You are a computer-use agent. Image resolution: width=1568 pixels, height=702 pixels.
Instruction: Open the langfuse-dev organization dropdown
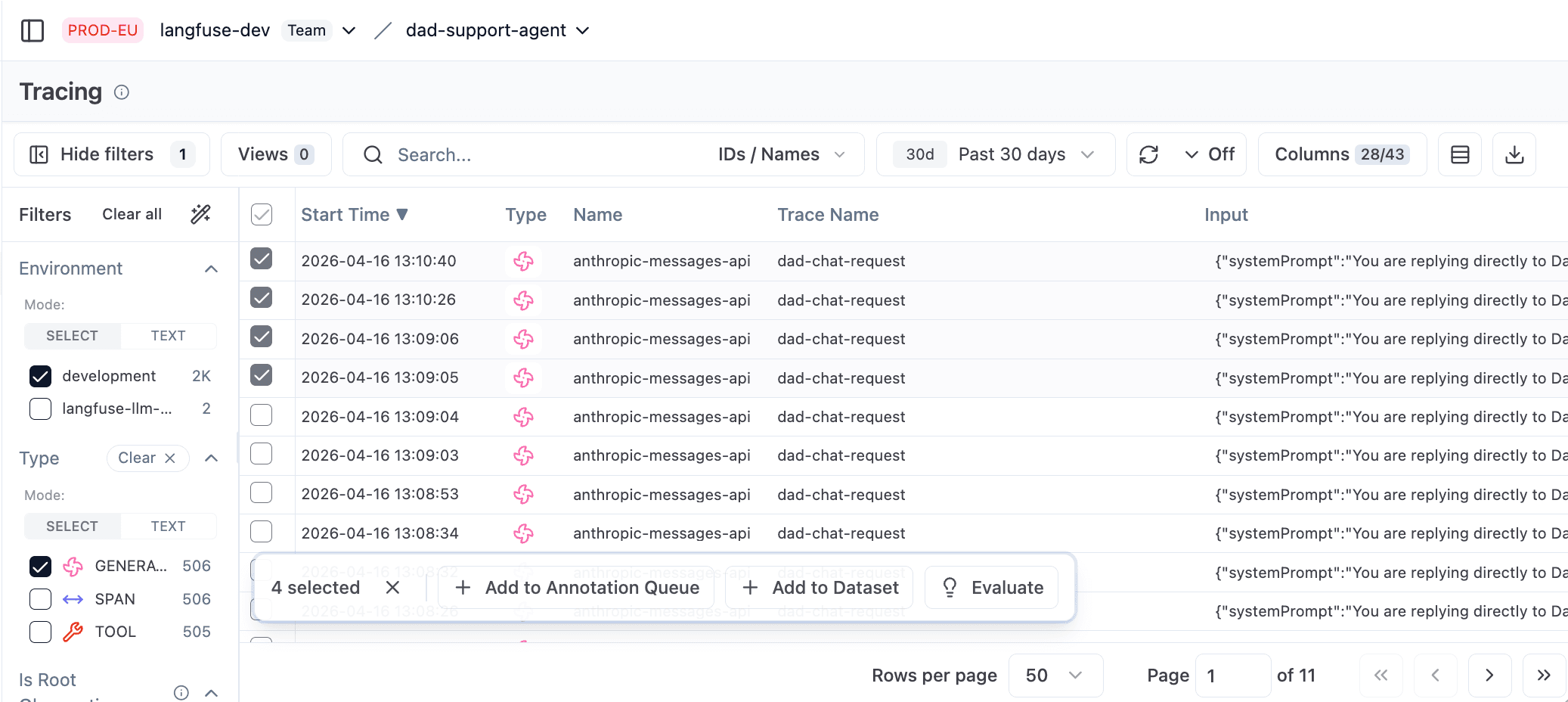click(x=349, y=31)
